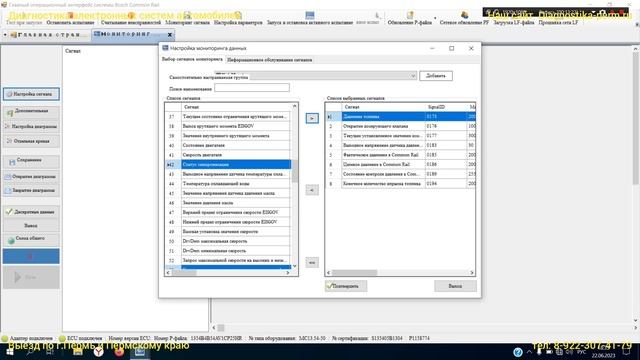Click the Считывание неисправностей toolbar item

(131, 19)
